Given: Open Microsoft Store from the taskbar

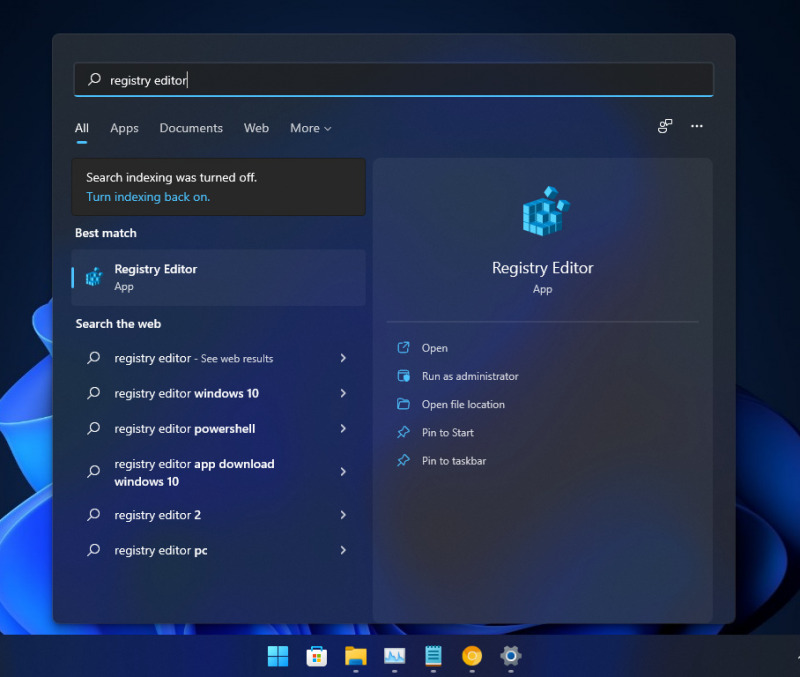Looking at the screenshot, I should pyautogui.click(x=316, y=656).
